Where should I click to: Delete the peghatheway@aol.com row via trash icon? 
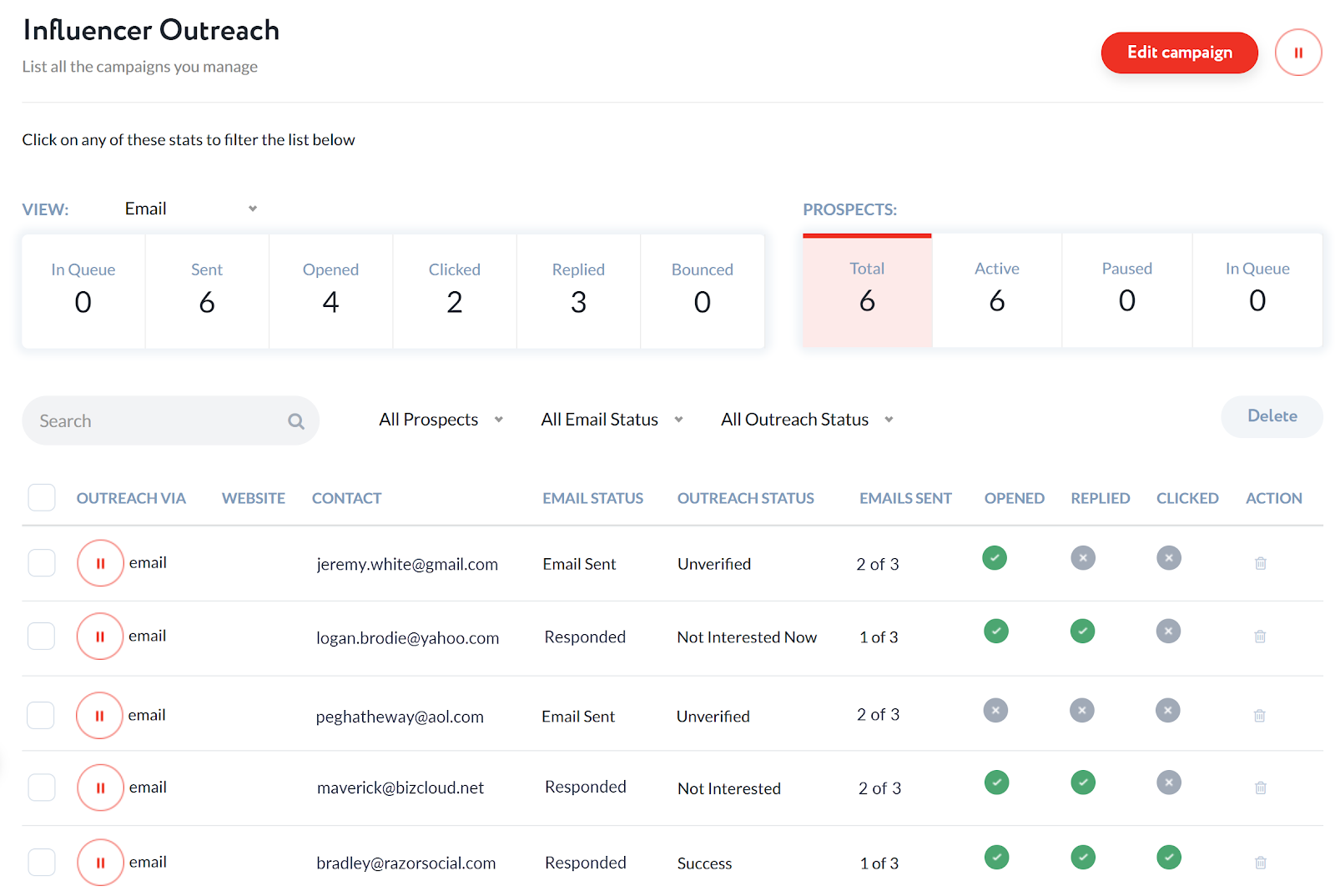[x=1259, y=716]
